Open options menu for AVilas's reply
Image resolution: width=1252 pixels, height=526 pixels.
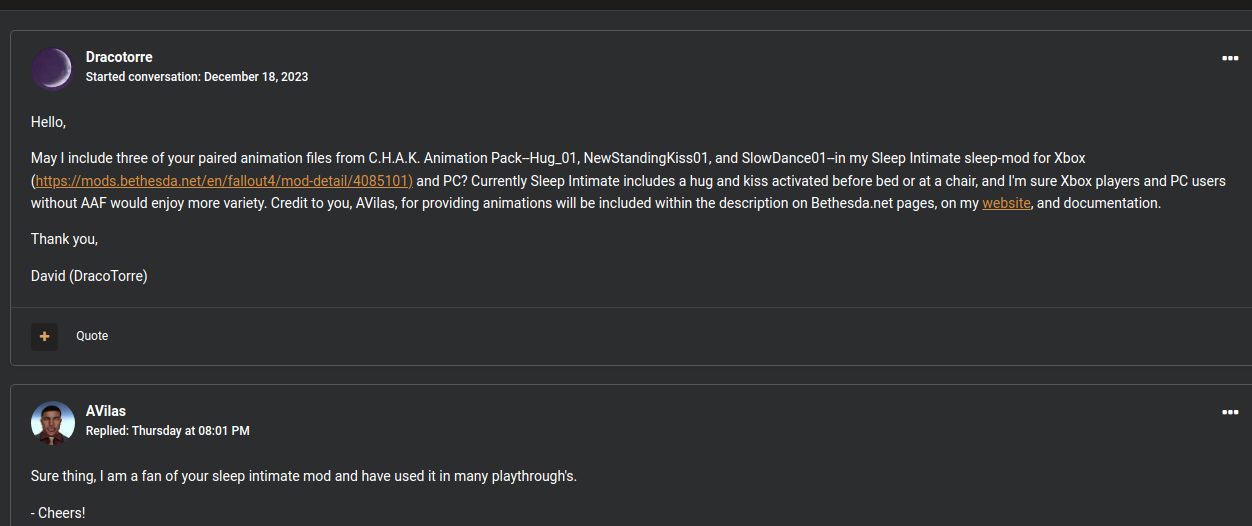pos(1230,412)
